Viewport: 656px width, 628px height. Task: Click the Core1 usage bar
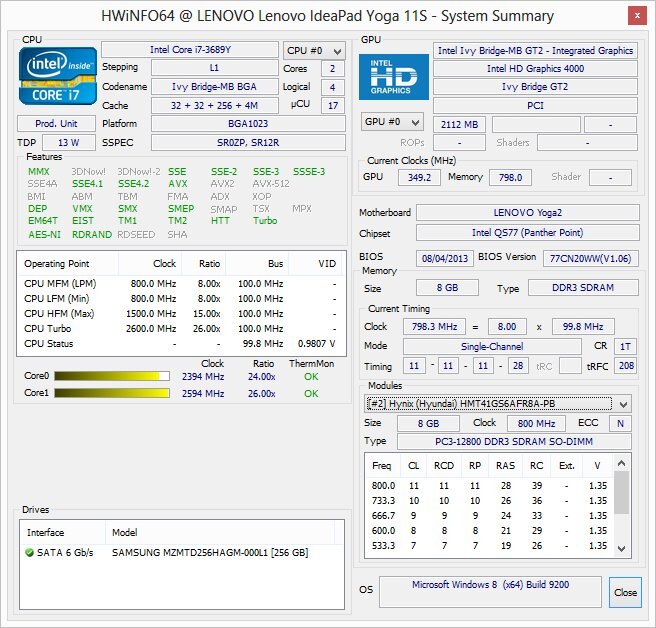point(112,393)
